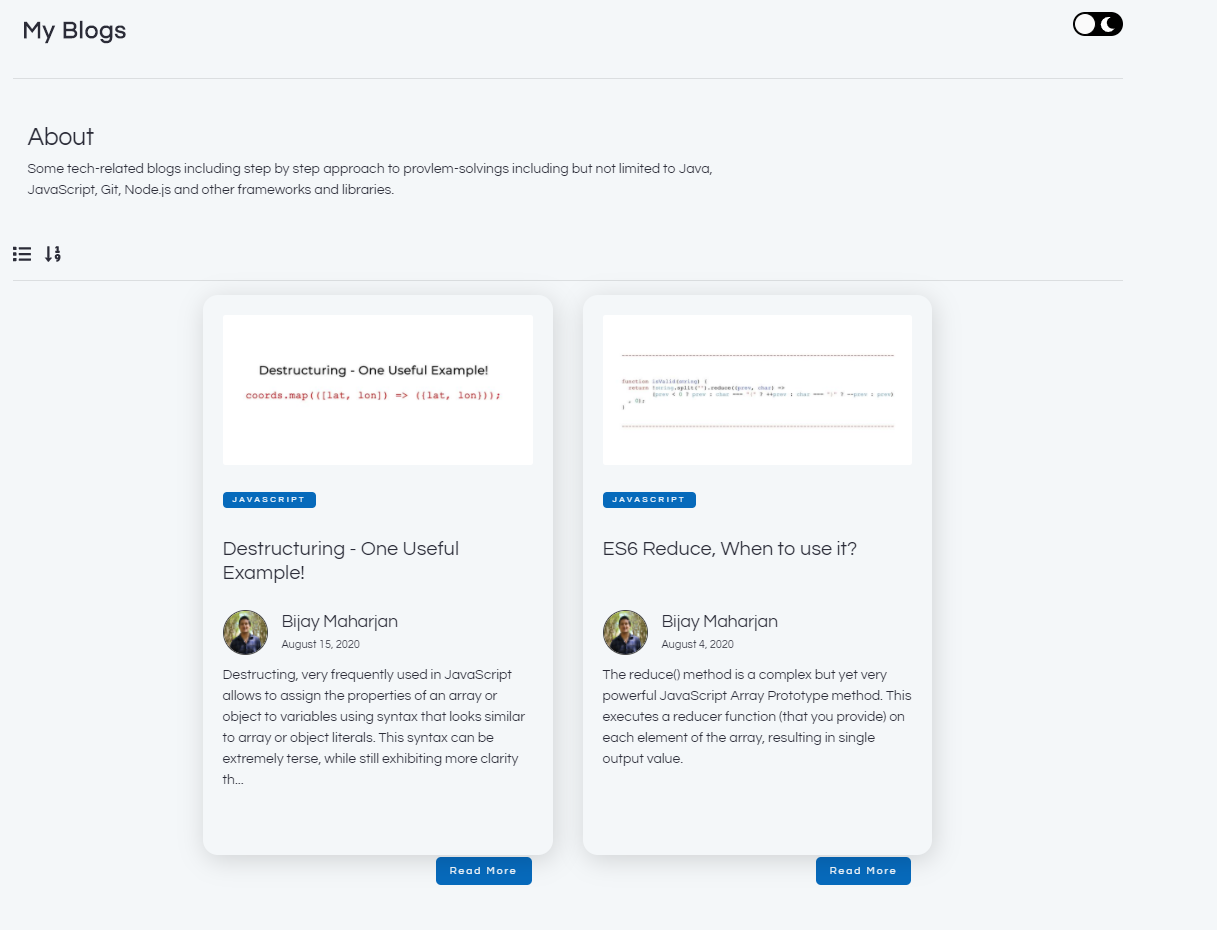Click the August 15, 2020 post date
The width and height of the screenshot is (1217, 930).
(320, 645)
